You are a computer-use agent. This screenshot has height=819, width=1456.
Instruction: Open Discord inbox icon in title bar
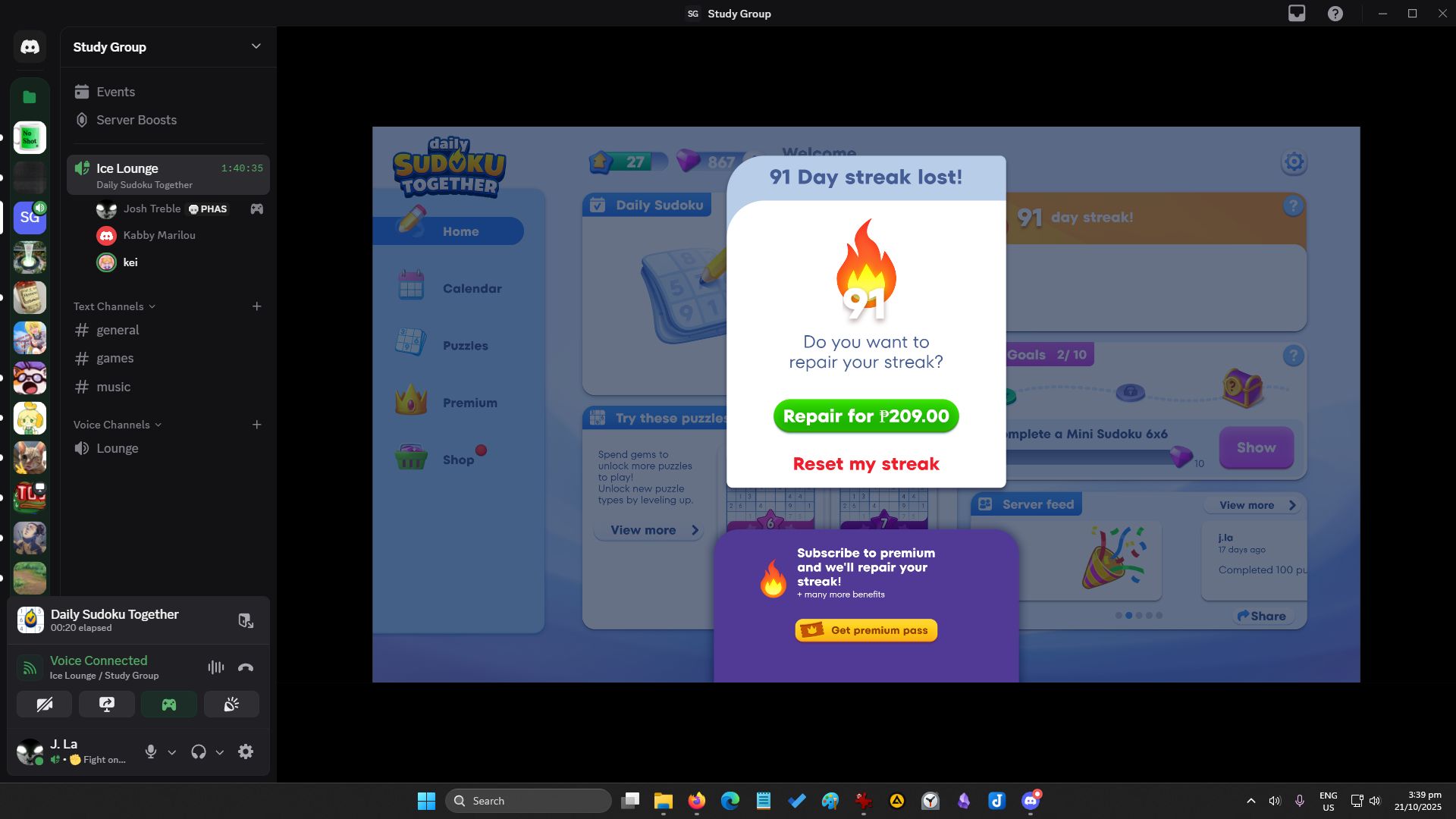1297,14
